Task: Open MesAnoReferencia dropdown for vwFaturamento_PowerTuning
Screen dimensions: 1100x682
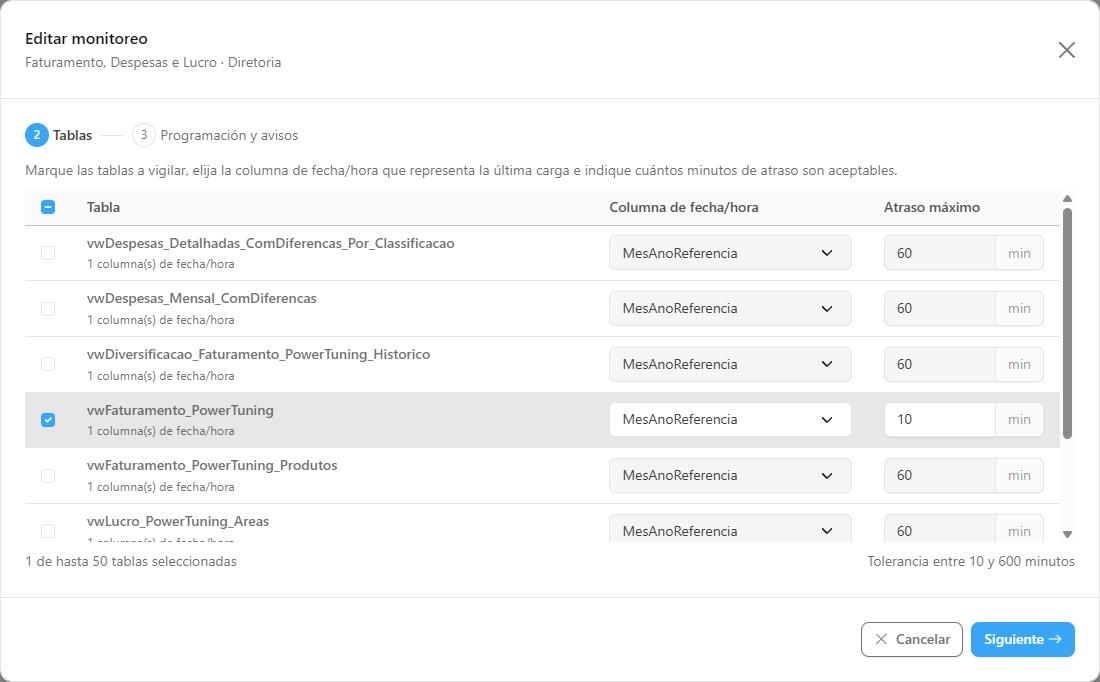Action: (730, 420)
